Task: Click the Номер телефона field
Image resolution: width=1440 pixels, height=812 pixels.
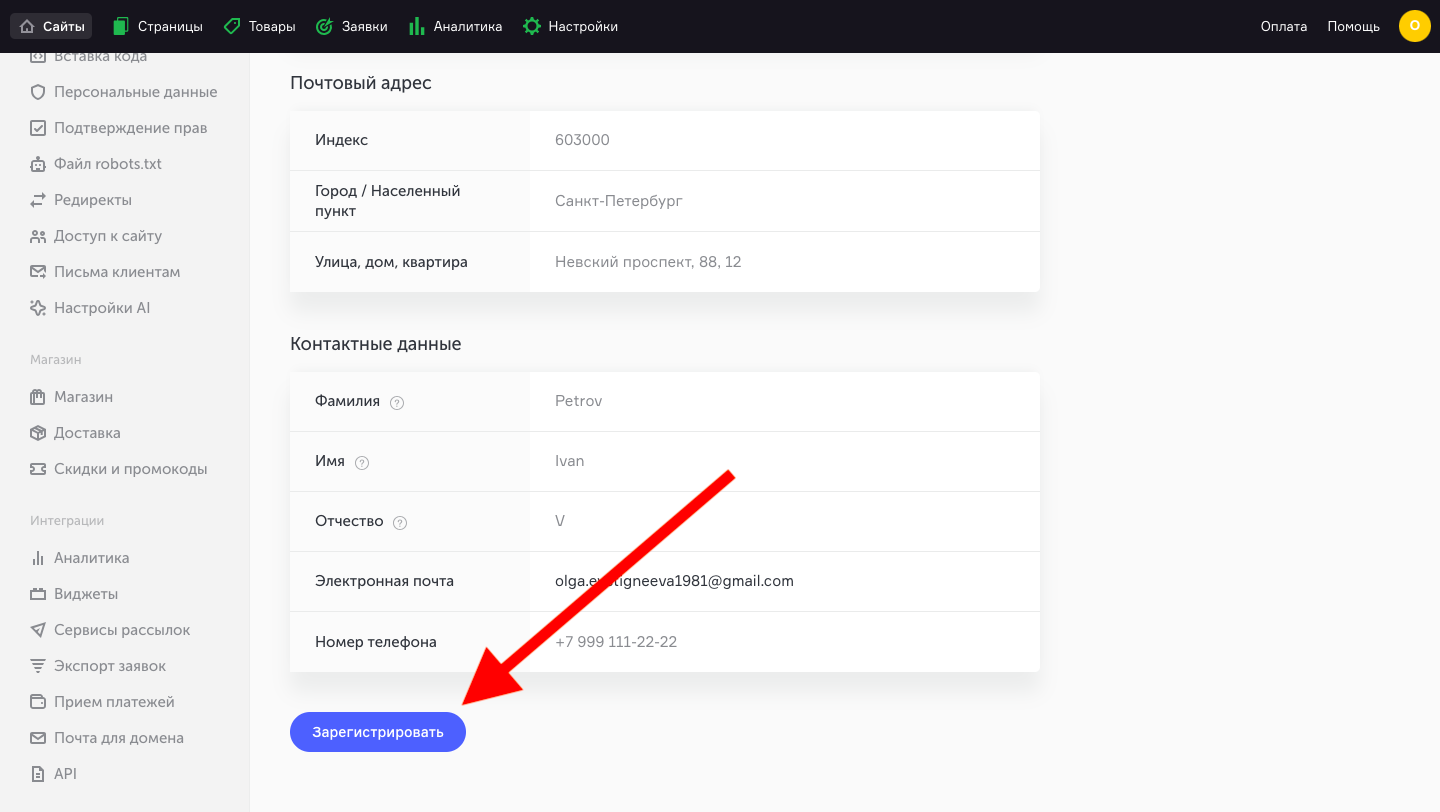Action: (785, 642)
